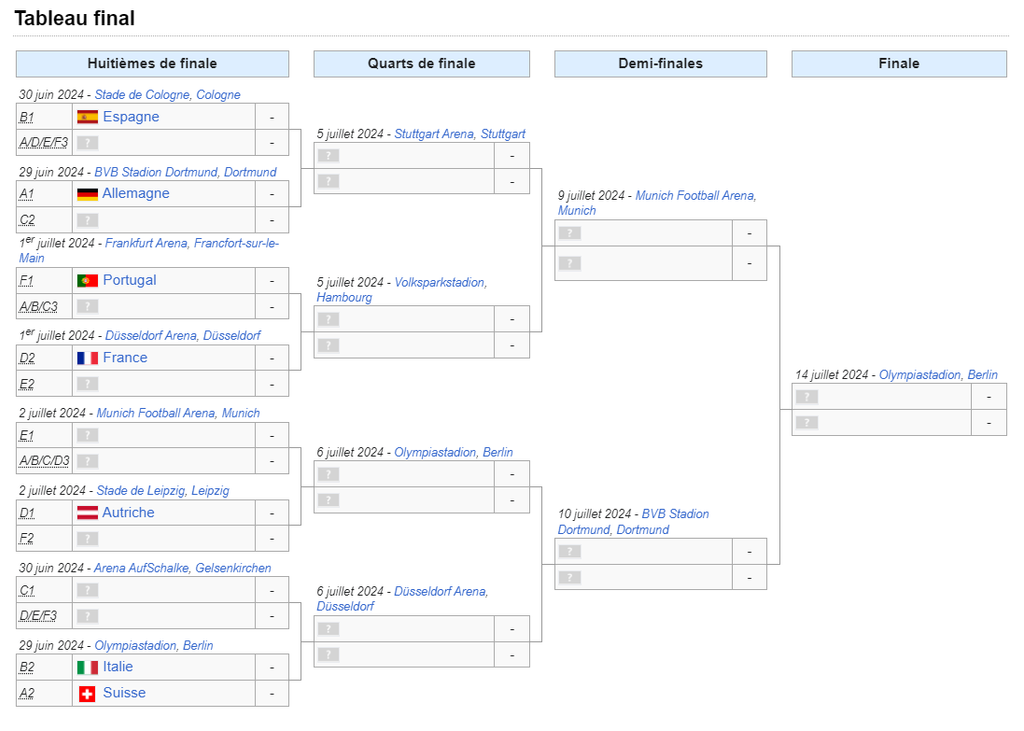Open the Stade de Leipzig, Leipzig link
Viewport: 1024px width, 731px height.
coord(163,491)
